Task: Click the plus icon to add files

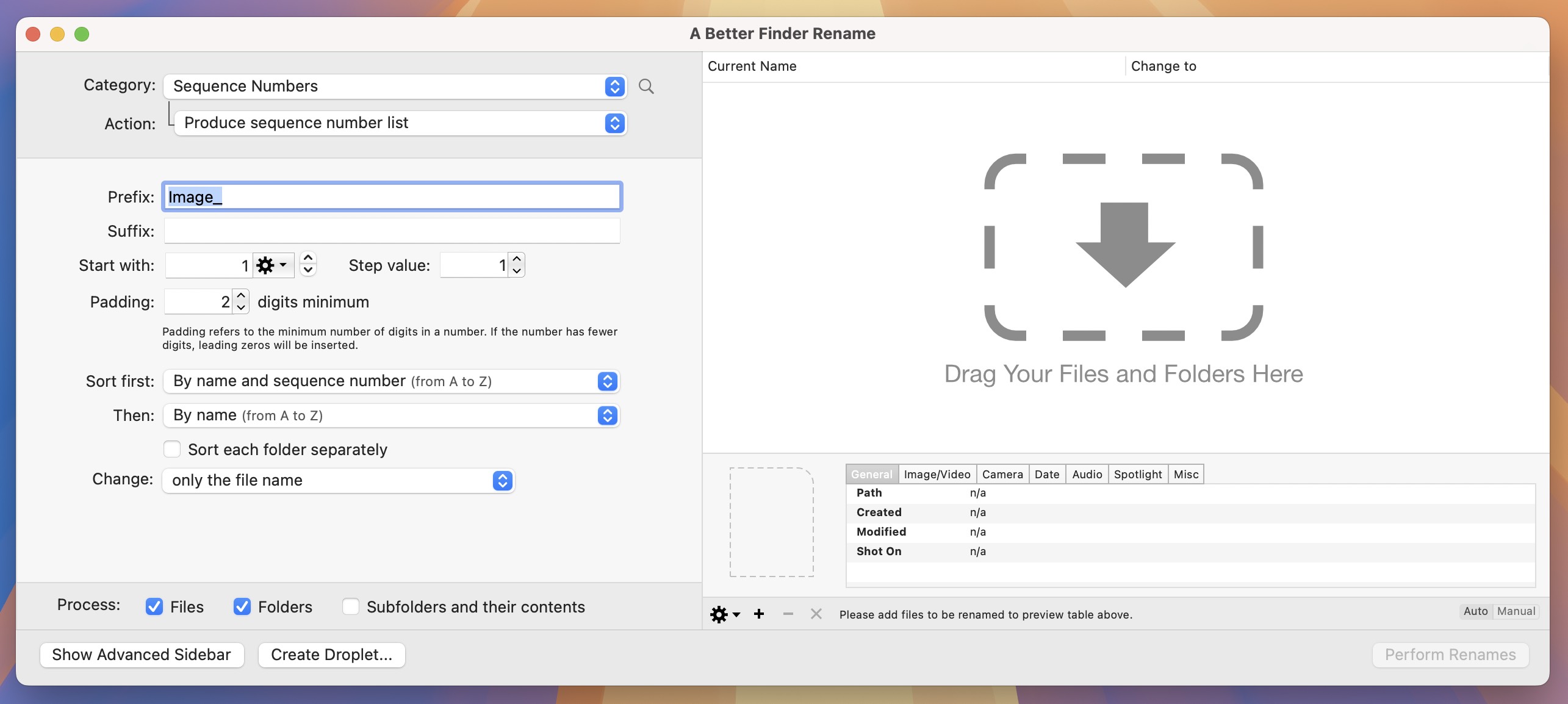Action: coord(759,614)
